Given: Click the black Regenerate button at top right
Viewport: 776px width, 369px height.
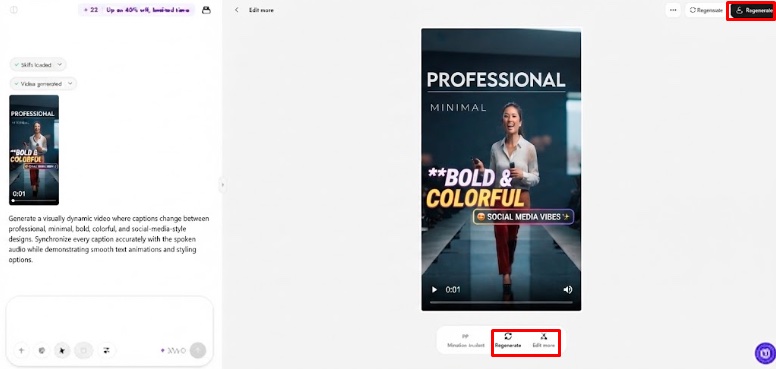Looking at the screenshot, I should [753, 10].
